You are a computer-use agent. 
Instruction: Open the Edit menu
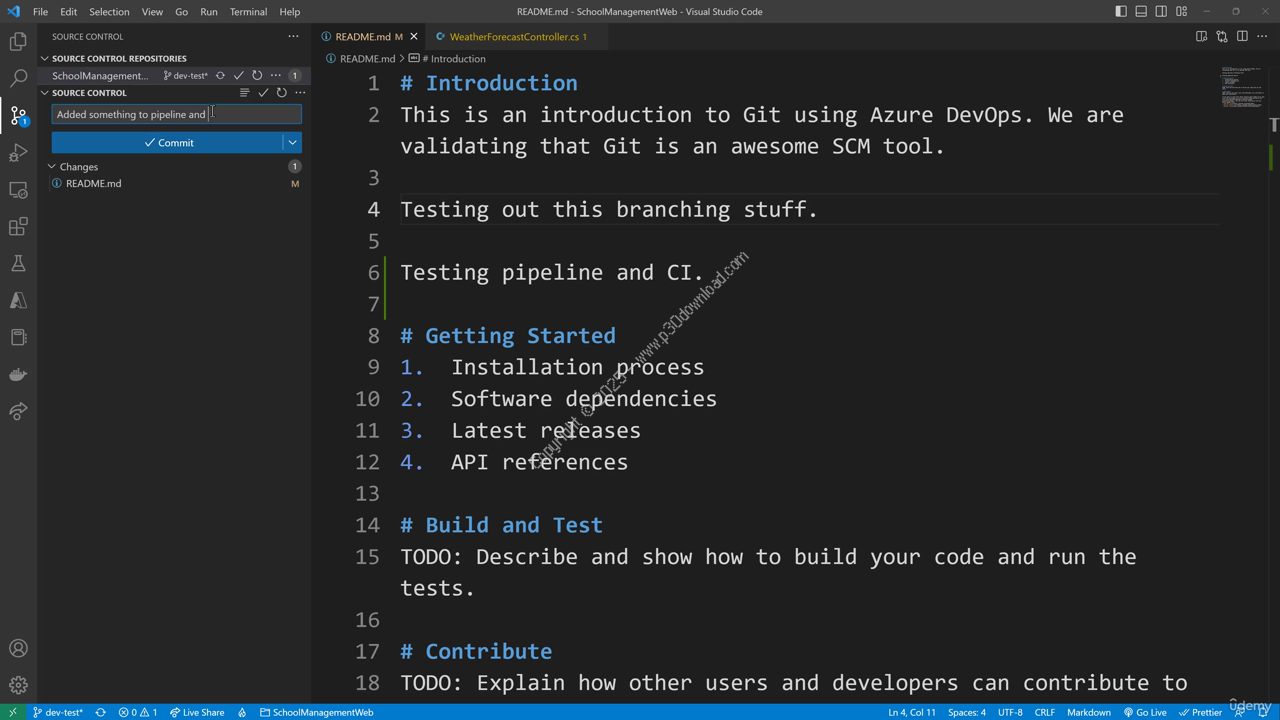pyautogui.click(x=68, y=11)
